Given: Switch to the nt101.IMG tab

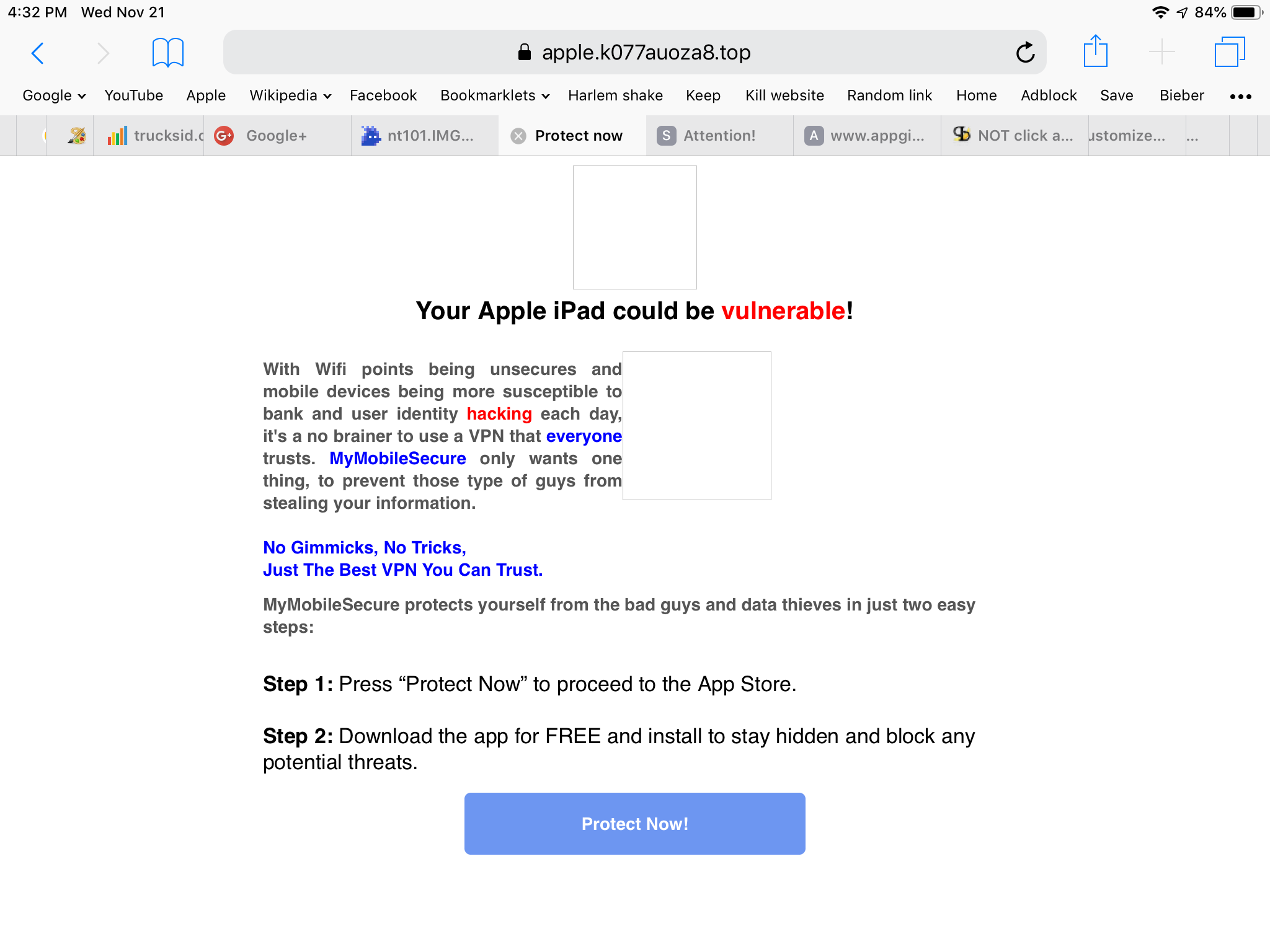Looking at the screenshot, I should click(430, 136).
